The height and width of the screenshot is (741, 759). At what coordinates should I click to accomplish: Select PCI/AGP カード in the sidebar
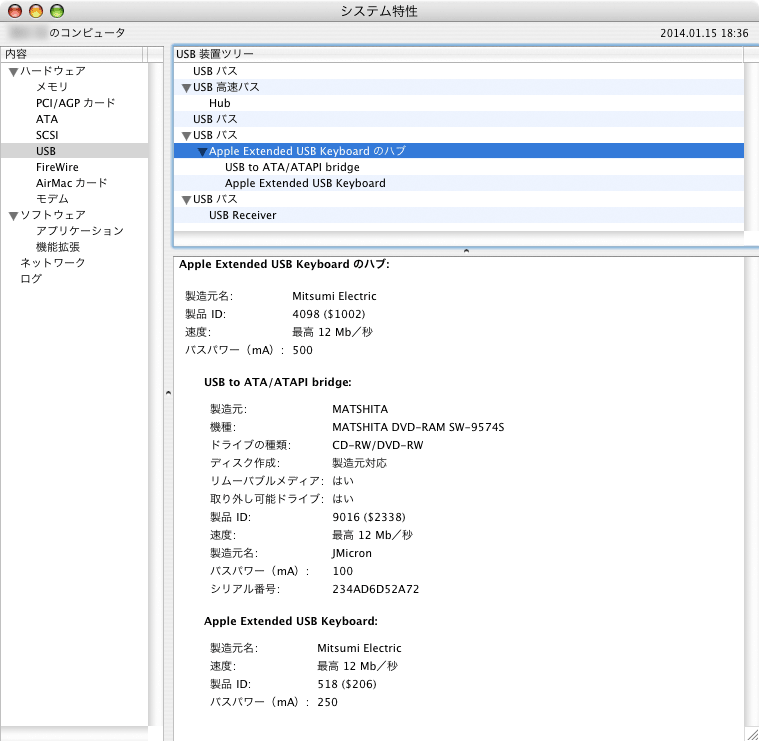pos(76,103)
